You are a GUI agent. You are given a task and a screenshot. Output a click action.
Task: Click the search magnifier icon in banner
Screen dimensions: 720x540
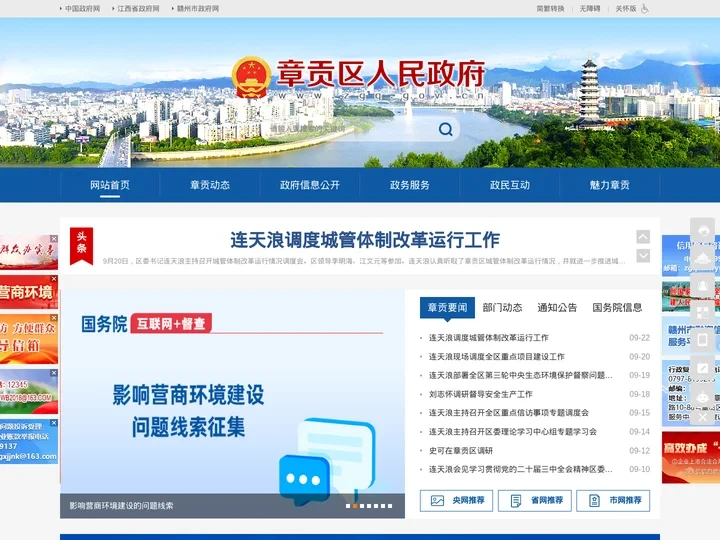coord(445,129)
